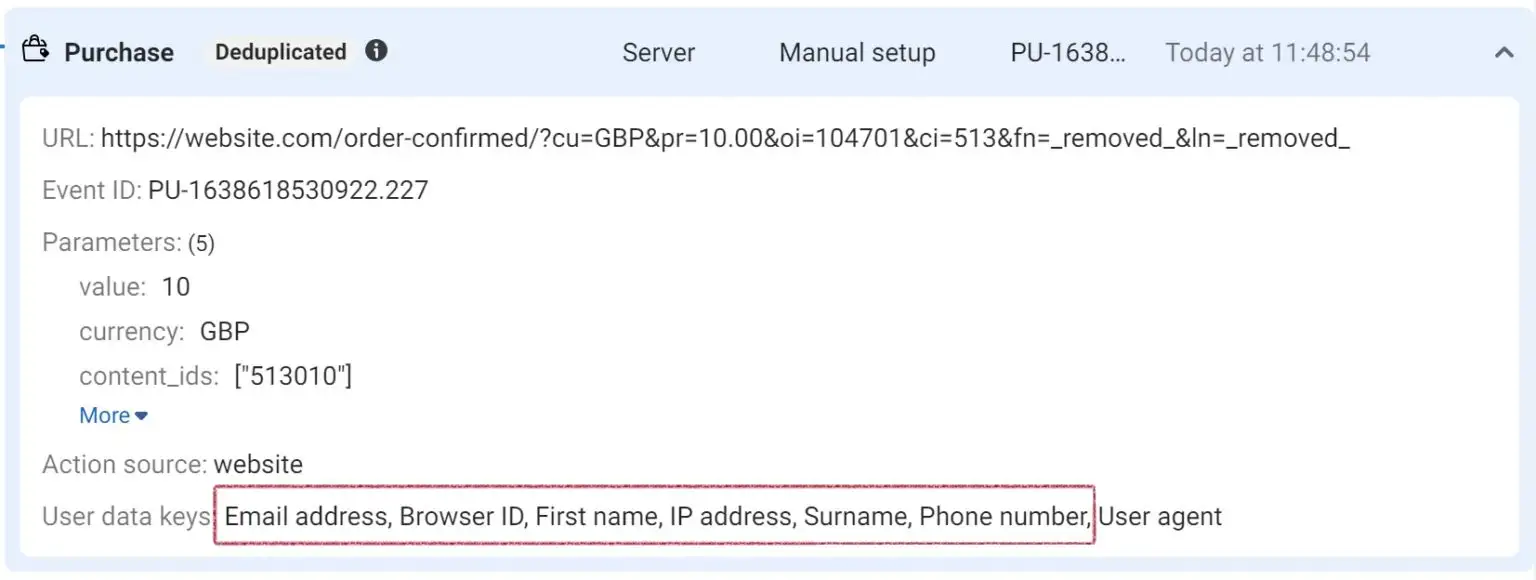Click the Purchase shopping bag icon
The height and width of the screenshot is (580, 1536).
35,49
